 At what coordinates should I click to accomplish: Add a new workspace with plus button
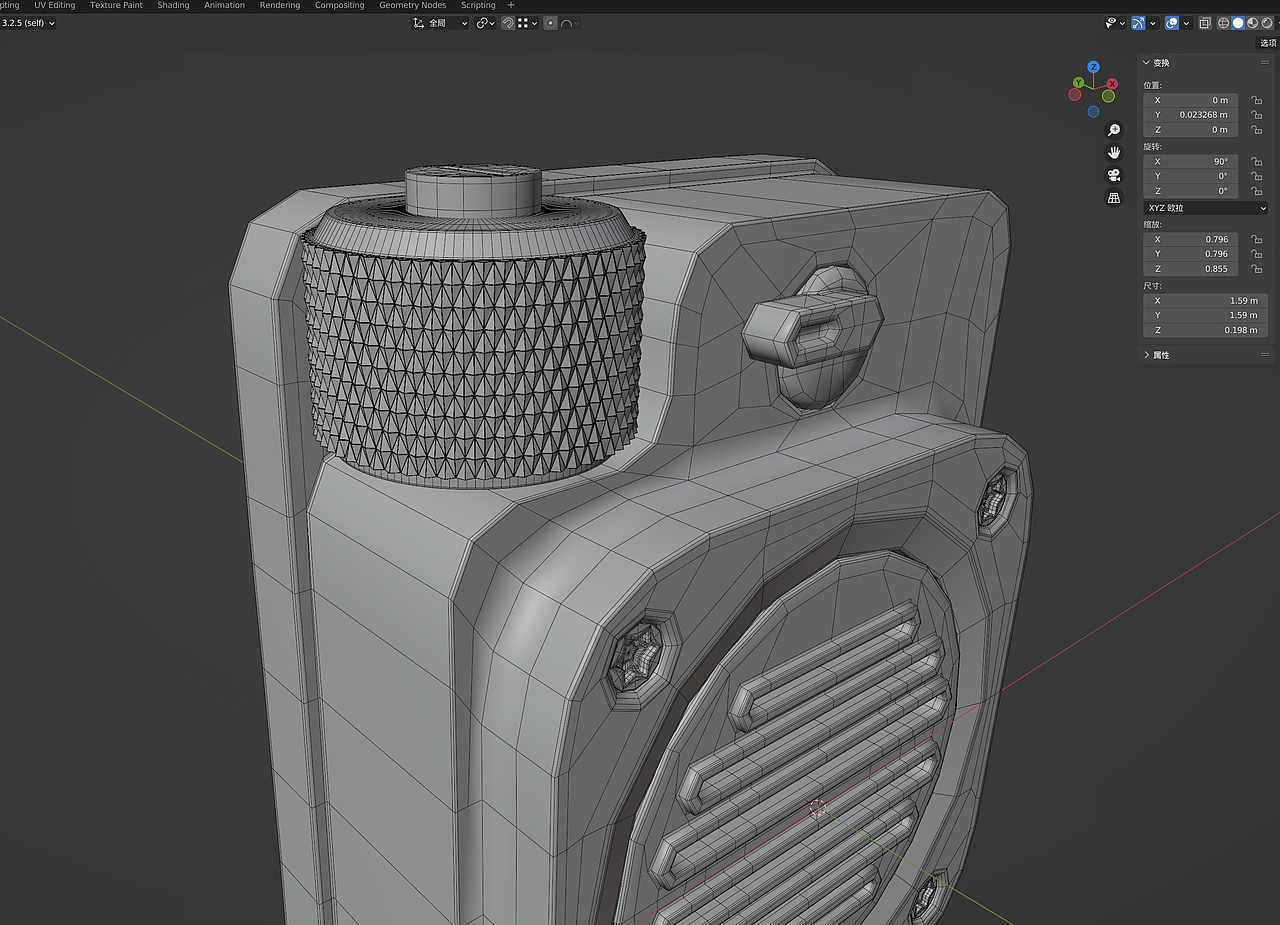511,6
